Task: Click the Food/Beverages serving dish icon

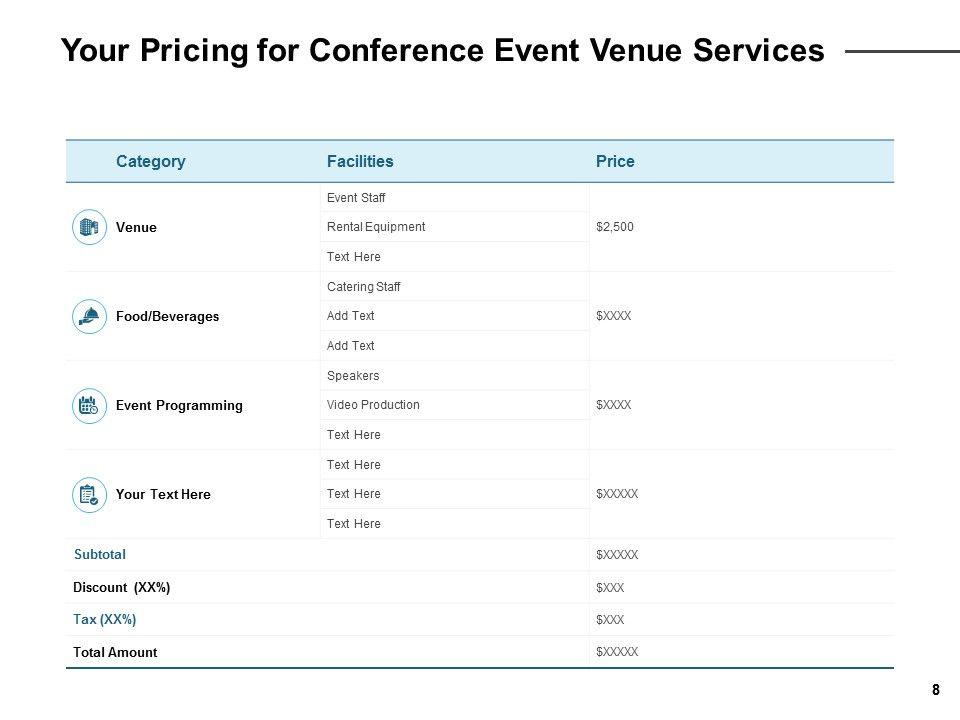Action: [89, 316]
